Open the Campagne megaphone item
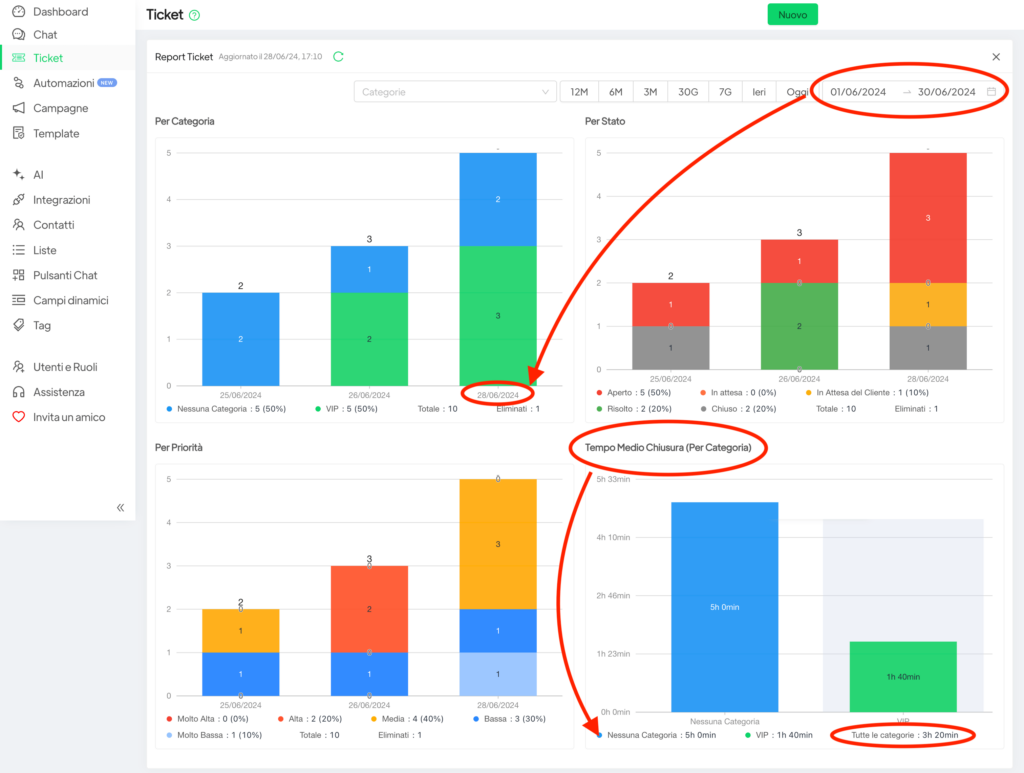This screenshot has width=1024, height=773. click(x=60, y=108)
